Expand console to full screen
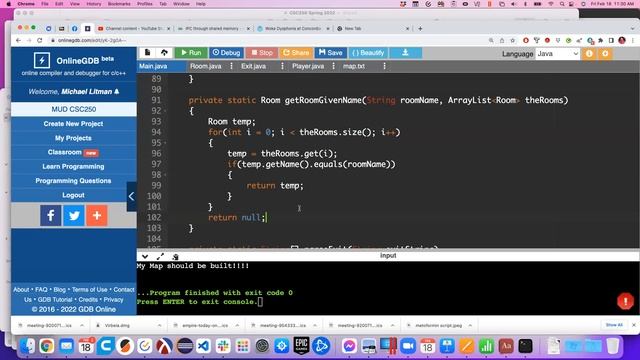Viewport: 640px width, 360px height. (x=160, y=256)
